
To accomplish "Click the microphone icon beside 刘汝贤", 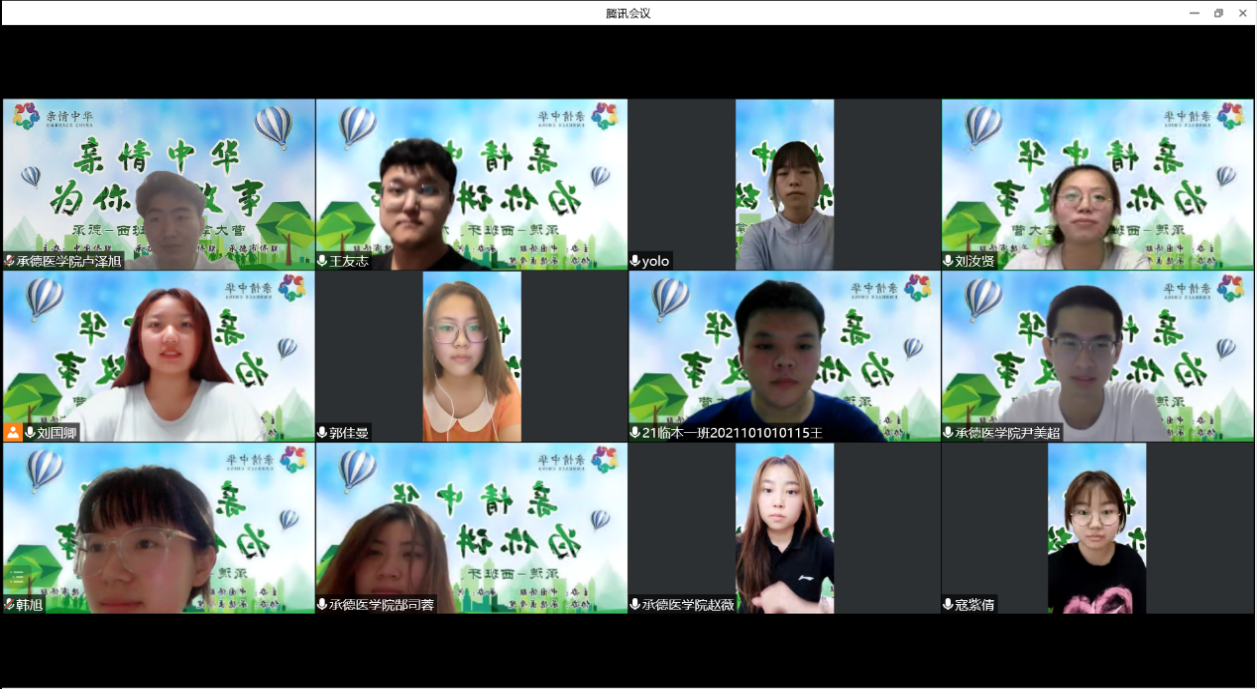I will (948, 261).
